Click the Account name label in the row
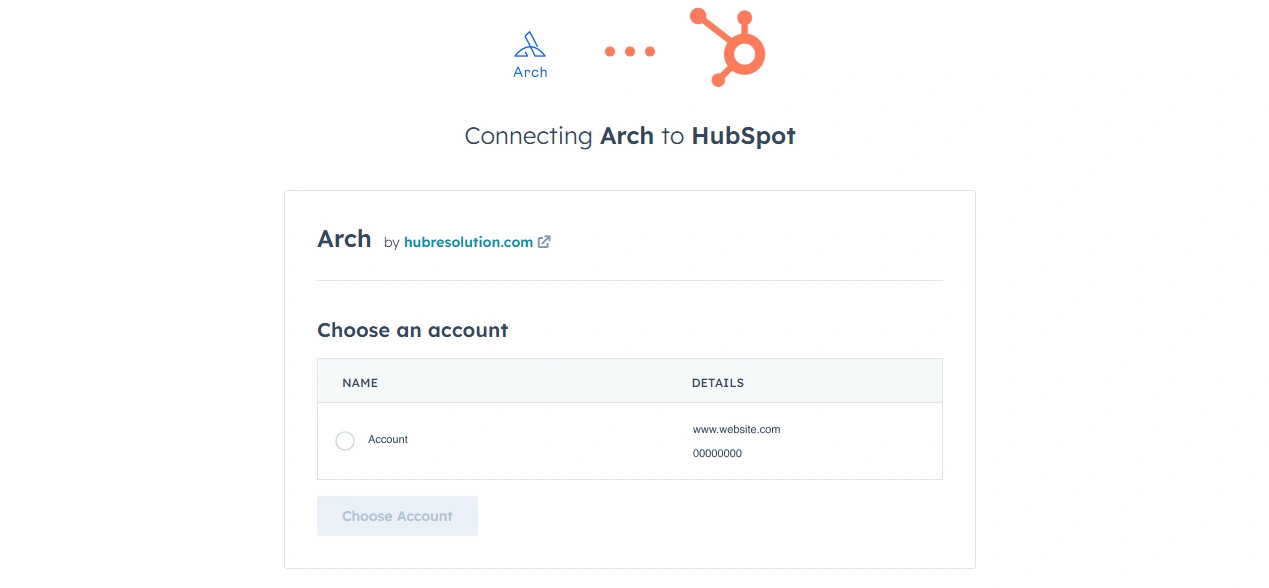Screen dimensions: 1269x588 click(388, 440)
